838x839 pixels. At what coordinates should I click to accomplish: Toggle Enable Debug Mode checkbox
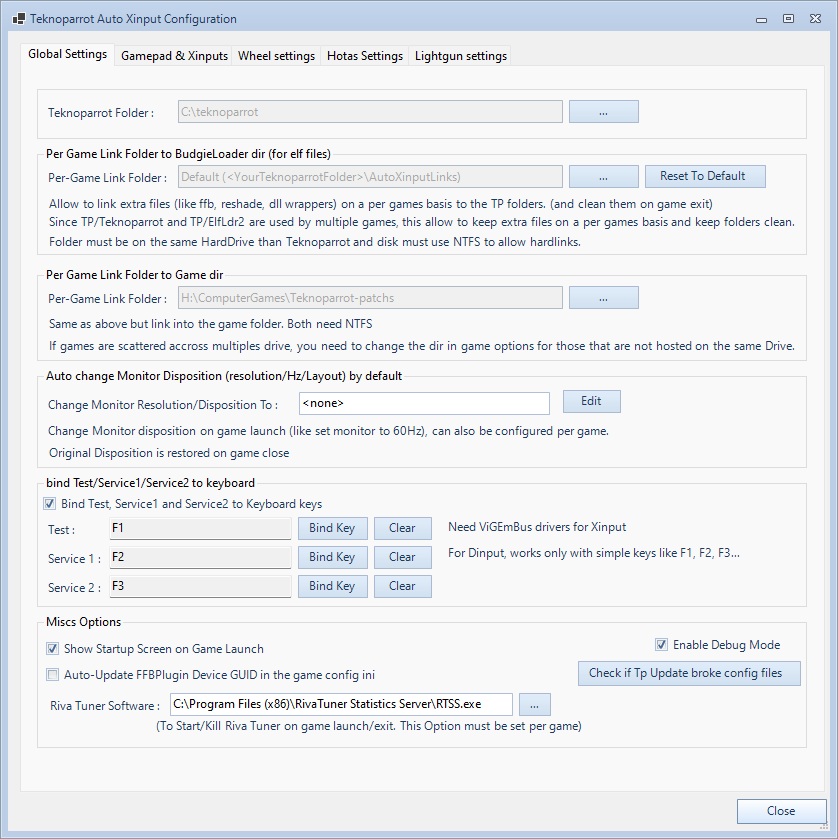pos(661,645)
